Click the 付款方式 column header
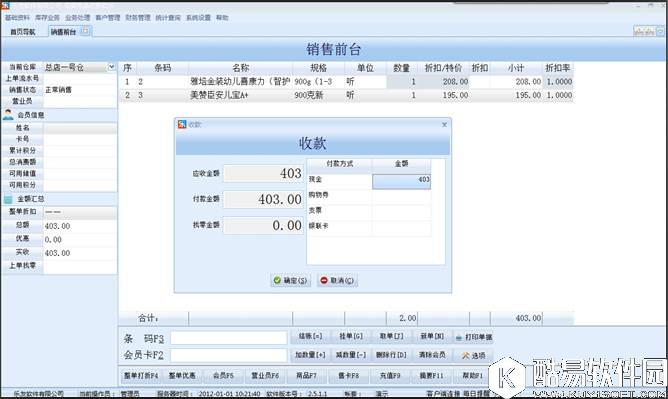 340,164
